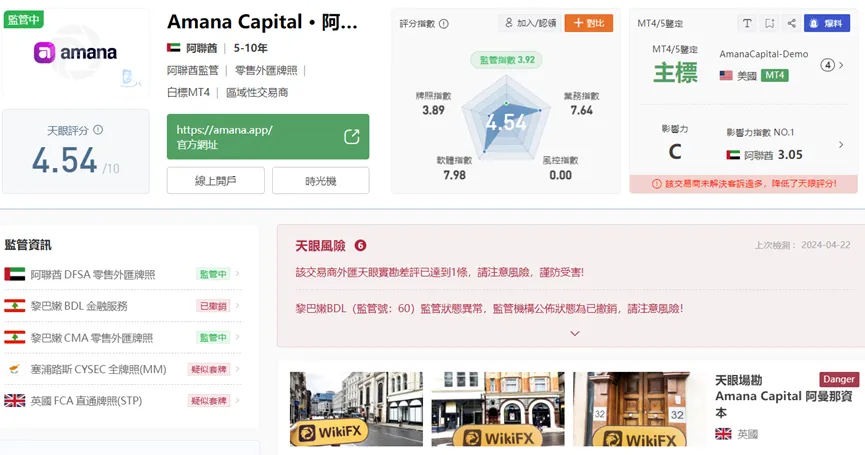This screenshot has height=455, width=865.
Task: Click the 已撤銷 status badge
Action: [213, 306]
